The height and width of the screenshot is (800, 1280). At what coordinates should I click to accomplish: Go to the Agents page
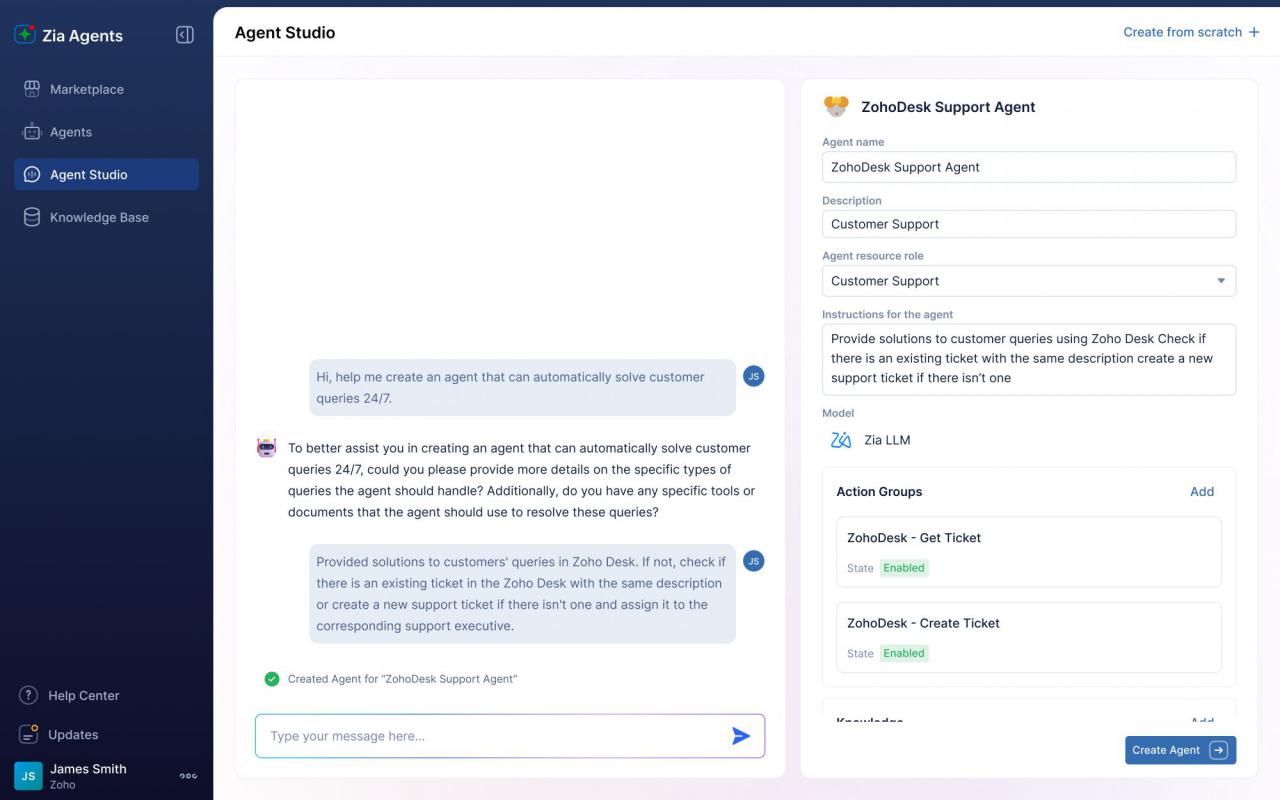pos(71,132)
